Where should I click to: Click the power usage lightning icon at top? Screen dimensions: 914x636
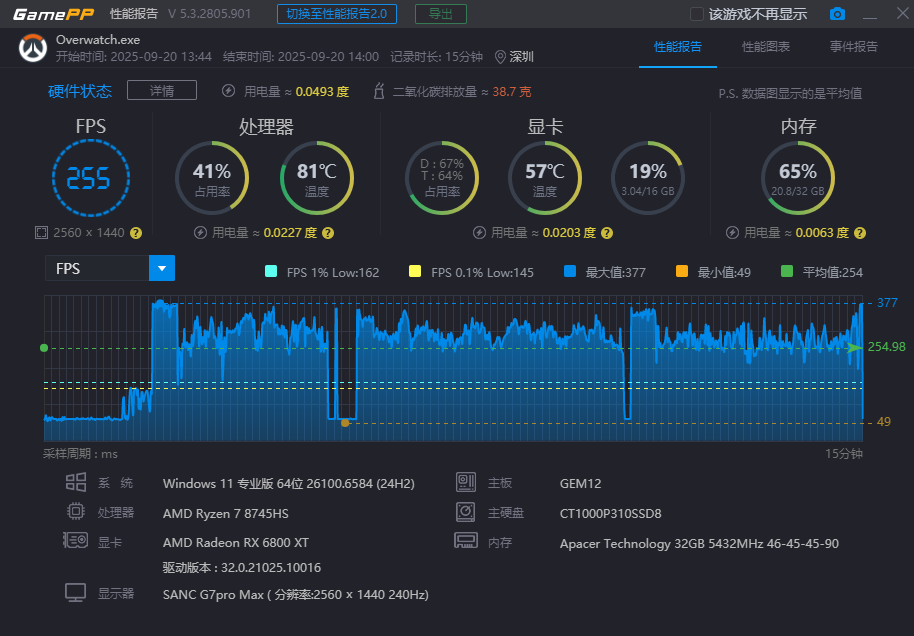pos(229,91)
